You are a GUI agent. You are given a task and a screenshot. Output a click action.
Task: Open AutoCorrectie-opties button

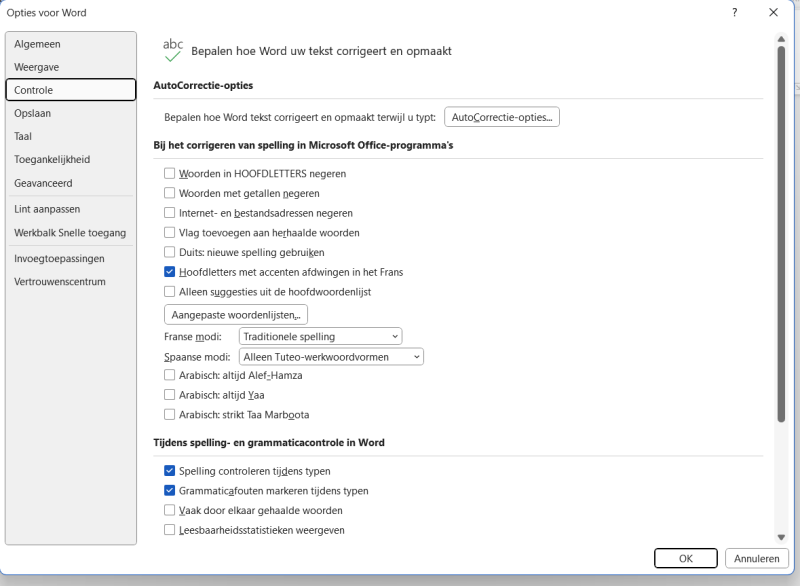pyautogui.click(x=501, y=117)
